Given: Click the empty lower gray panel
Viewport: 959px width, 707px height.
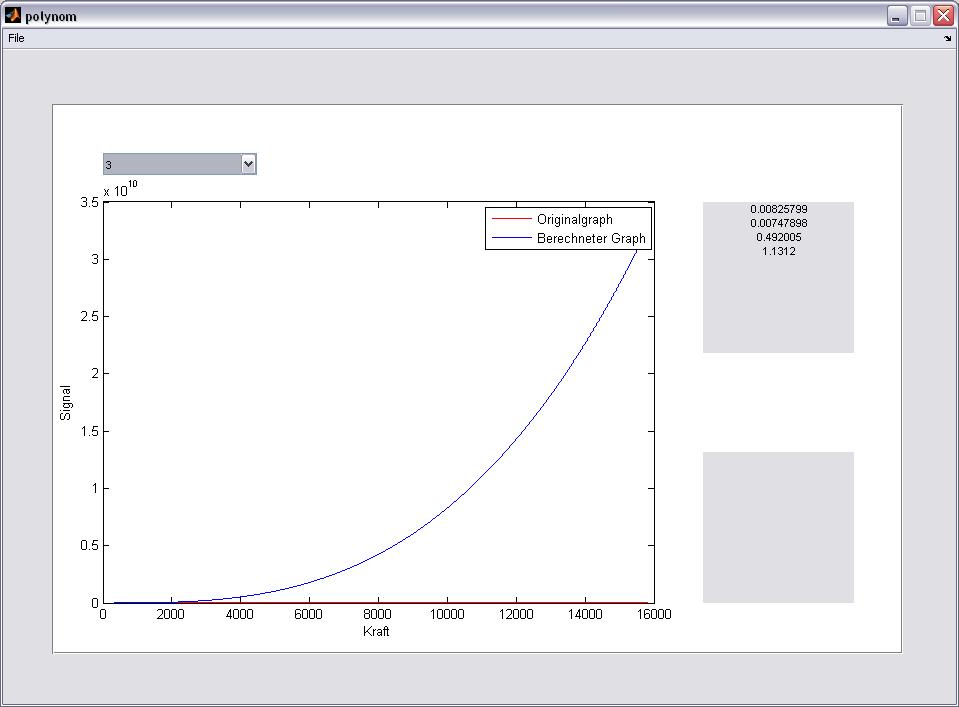Looking at the screenshot, I should [x=778, y=527].
